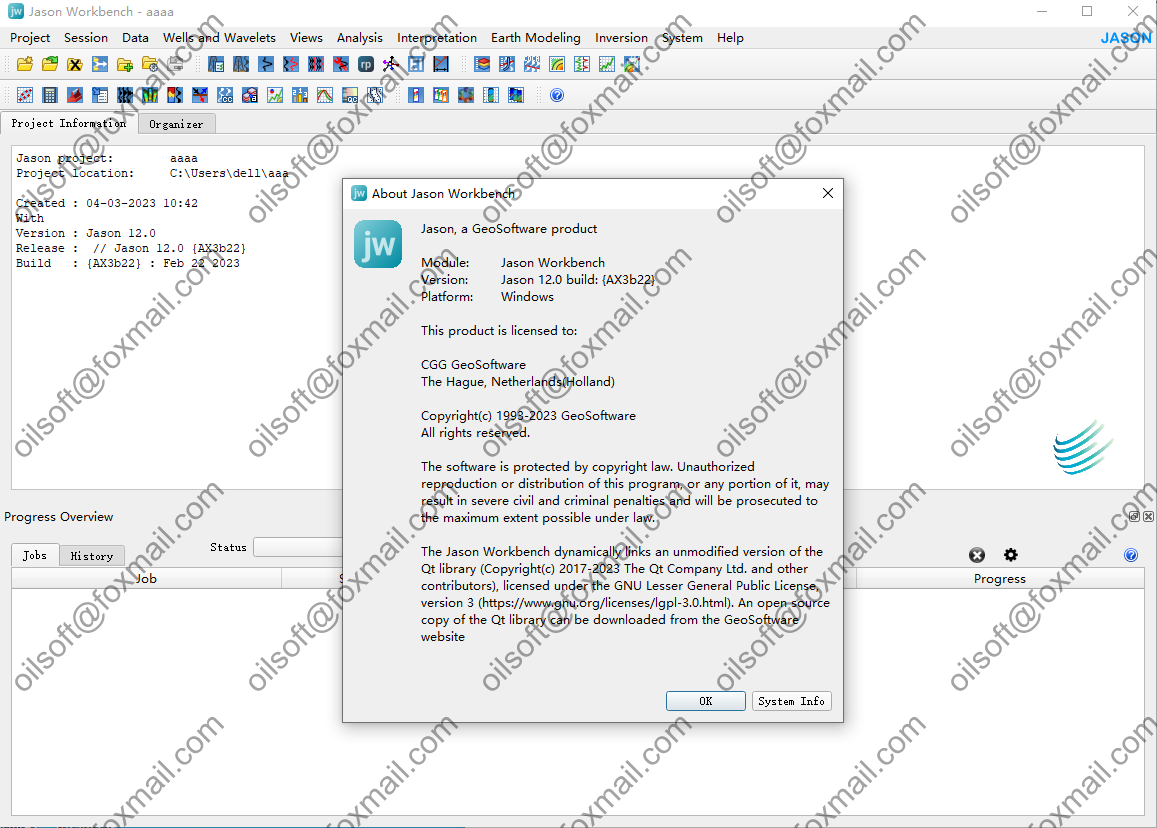1157x828 pixels.
Task: Switch to the Organizer tab
Action: 176,124
